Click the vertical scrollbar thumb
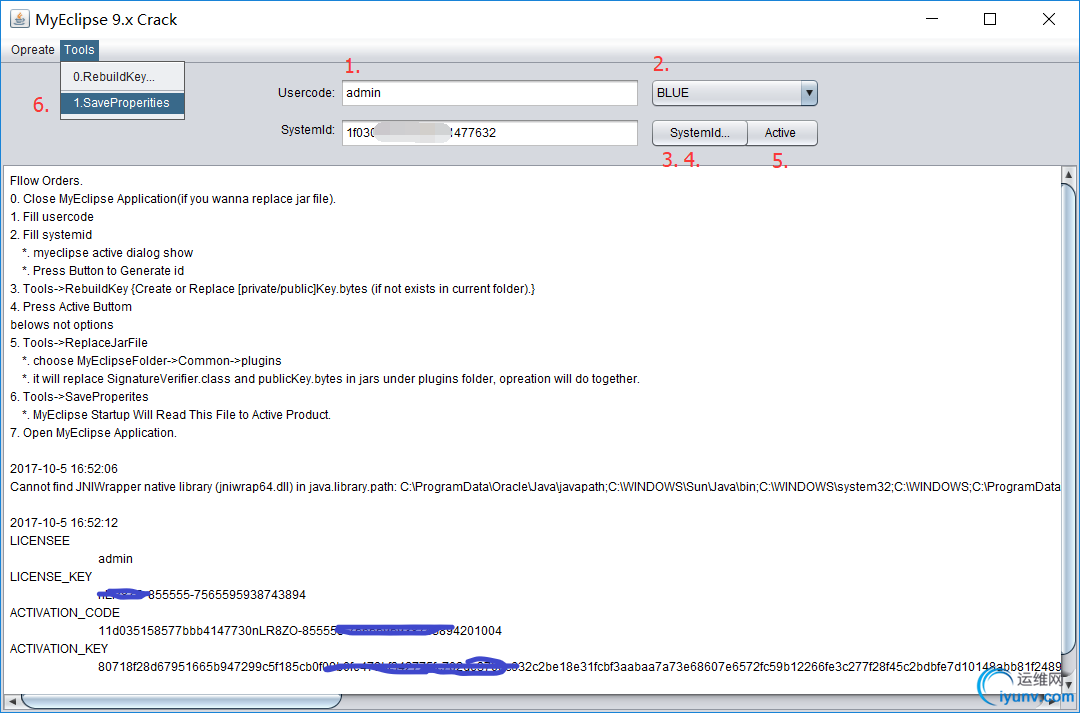 pyautogui.click(x=1069, y=419)
